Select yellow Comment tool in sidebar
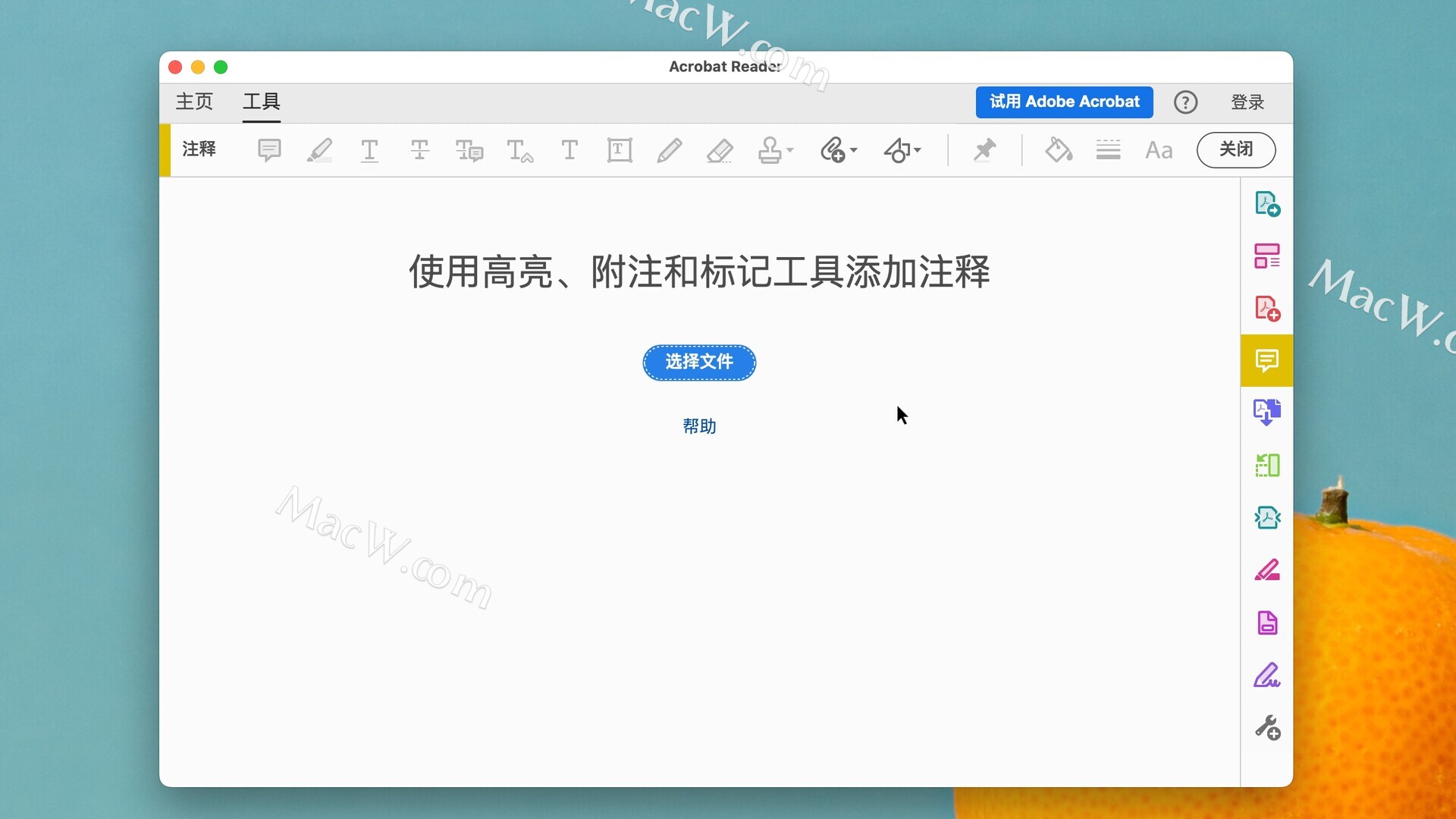Screen dimensions: 1456x819 coord(1267,360)
